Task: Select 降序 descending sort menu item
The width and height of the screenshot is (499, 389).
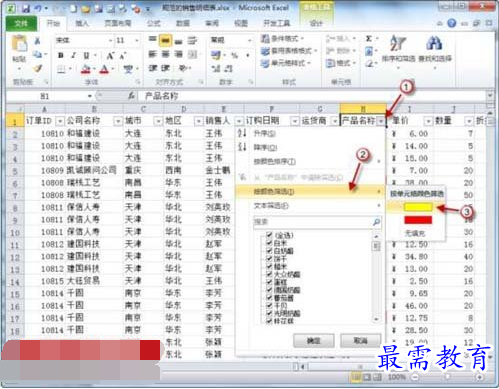Action: point(310,147)
